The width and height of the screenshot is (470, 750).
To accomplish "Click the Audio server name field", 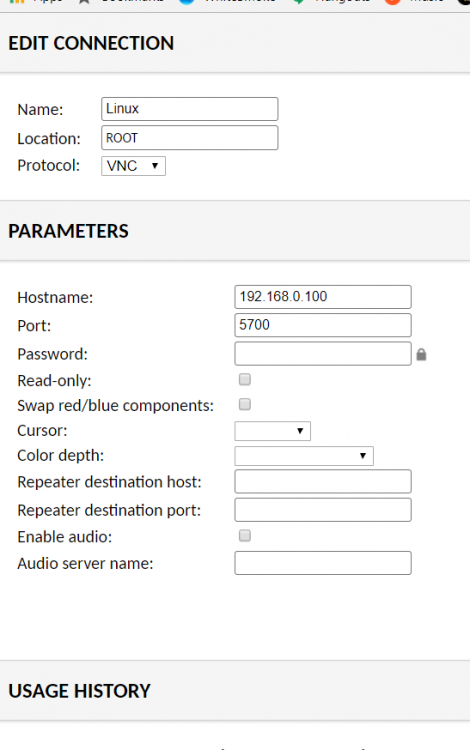I will pyautogui.click(x=323, y=563).
